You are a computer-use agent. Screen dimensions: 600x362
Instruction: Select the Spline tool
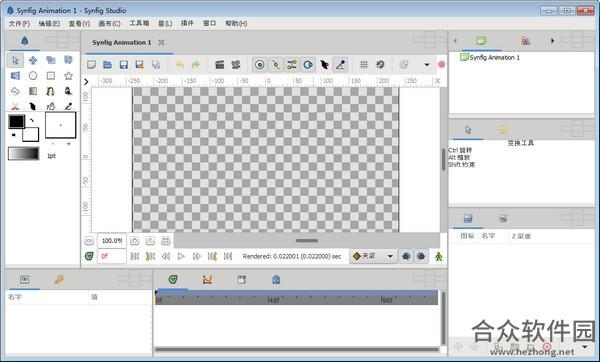[51, 91]
